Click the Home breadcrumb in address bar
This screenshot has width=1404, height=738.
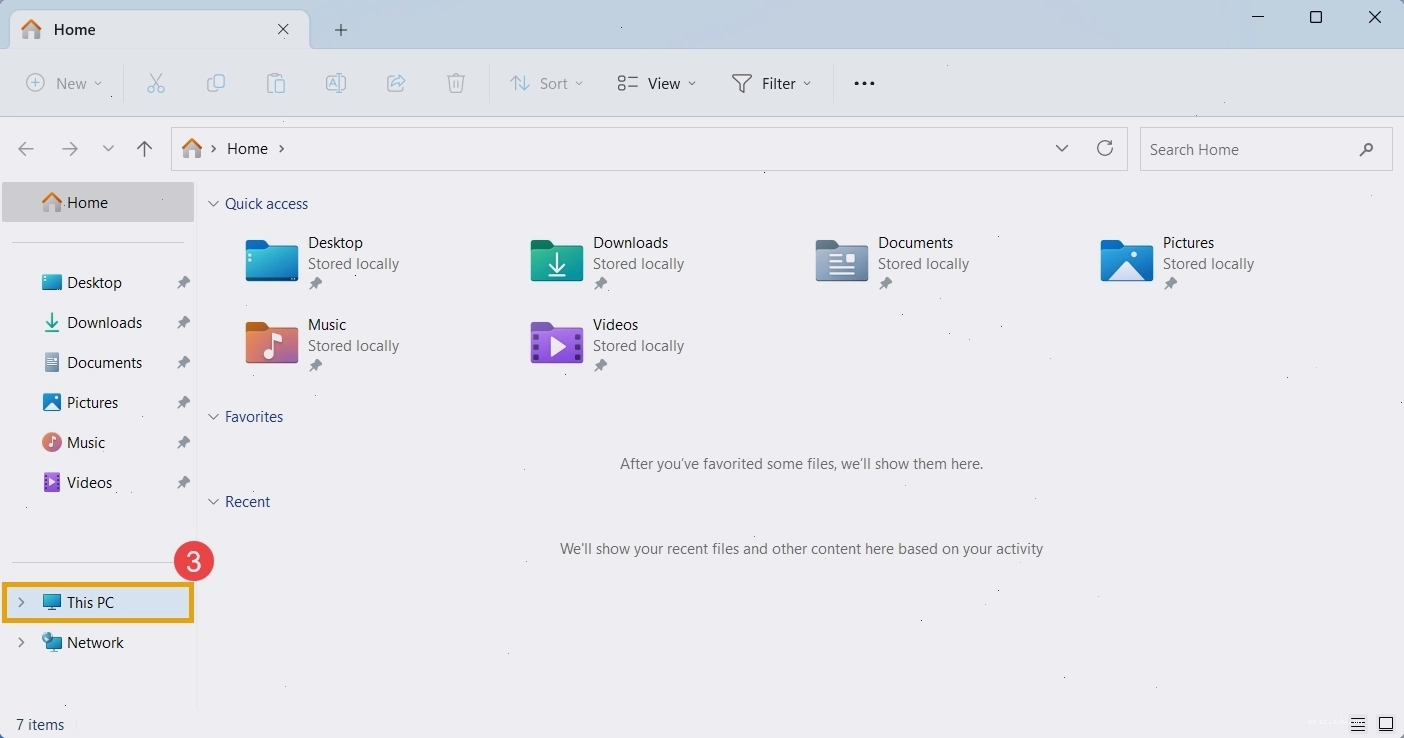click(247, 149)
